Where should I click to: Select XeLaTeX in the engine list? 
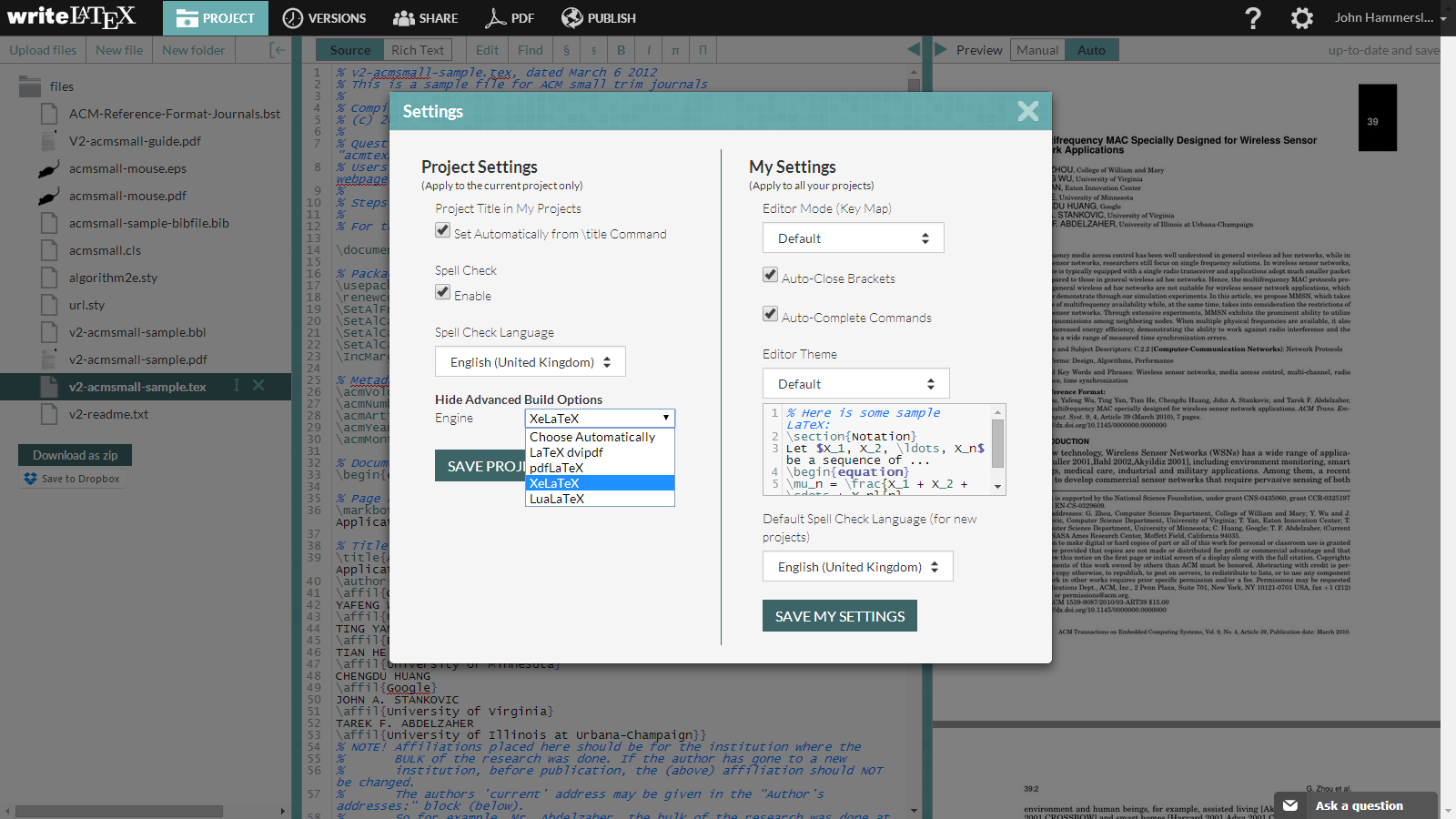click(601, 483)
